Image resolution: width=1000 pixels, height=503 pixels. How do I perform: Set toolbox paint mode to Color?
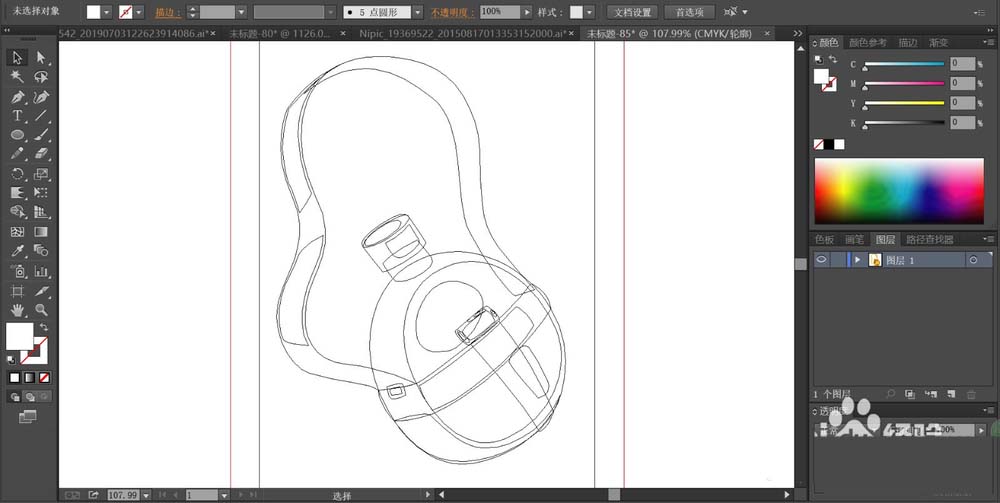click(15, 378)
